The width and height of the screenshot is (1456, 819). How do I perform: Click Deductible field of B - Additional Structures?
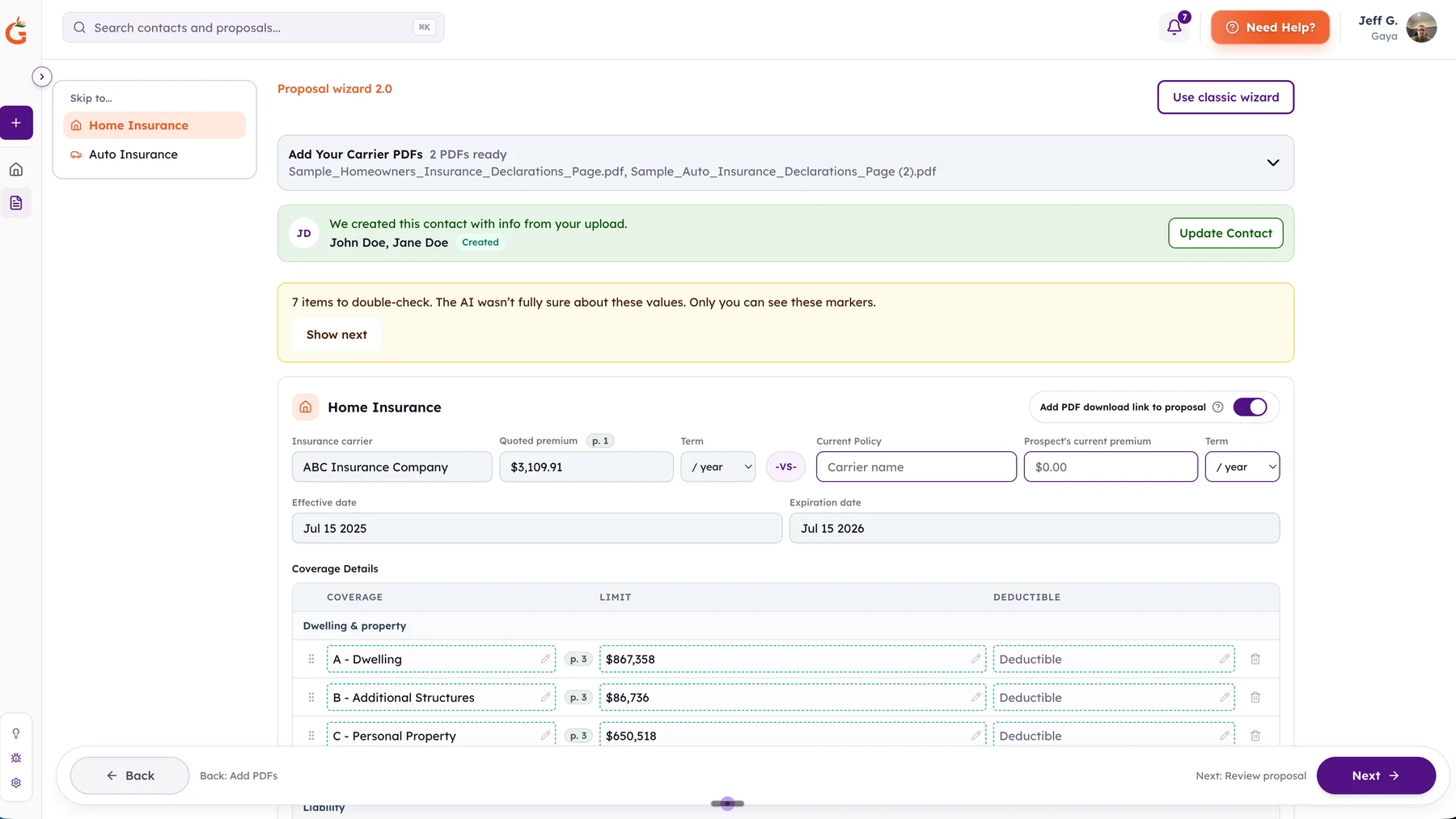coord(1114,698)
